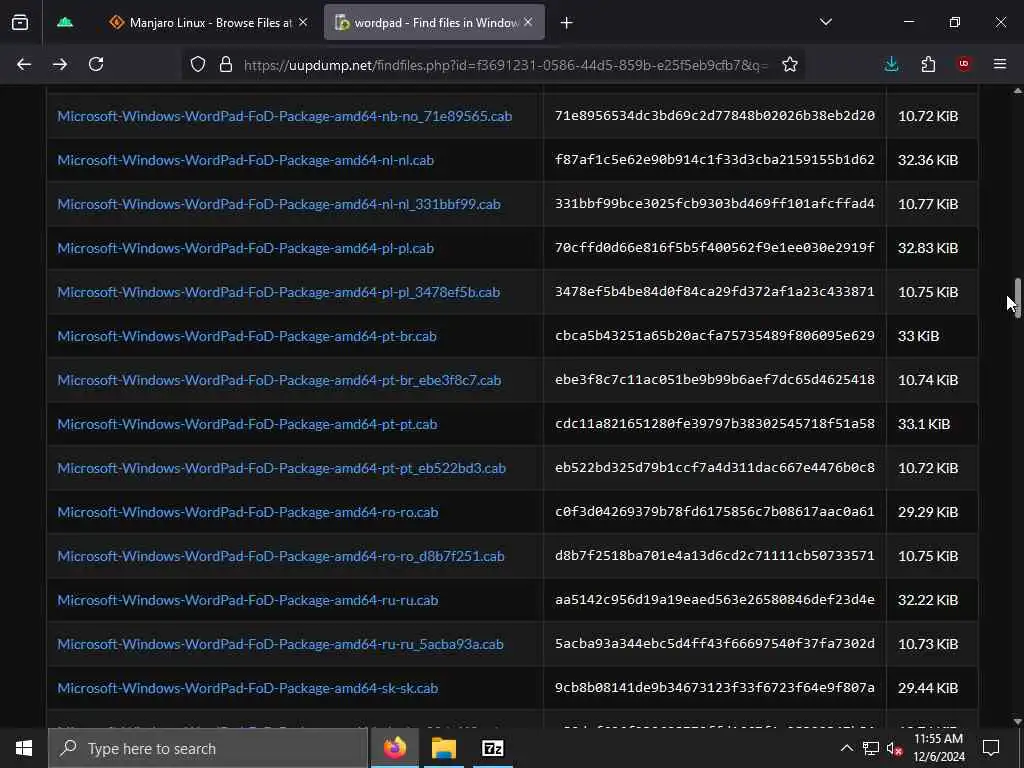
Task: Open 7-Zip from the taskbar
Action: 492,748
